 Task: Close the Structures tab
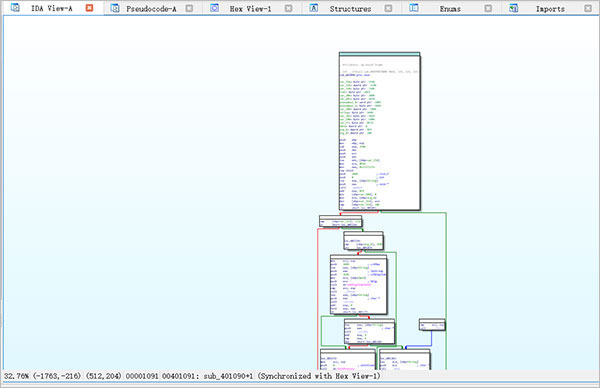[x=388, y=8]
